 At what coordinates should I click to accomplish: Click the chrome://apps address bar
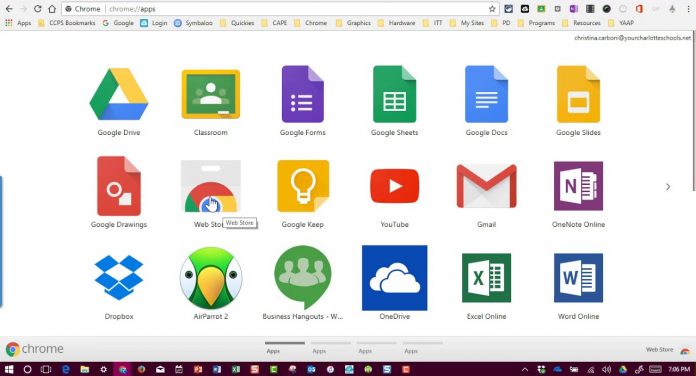[280, 9]
